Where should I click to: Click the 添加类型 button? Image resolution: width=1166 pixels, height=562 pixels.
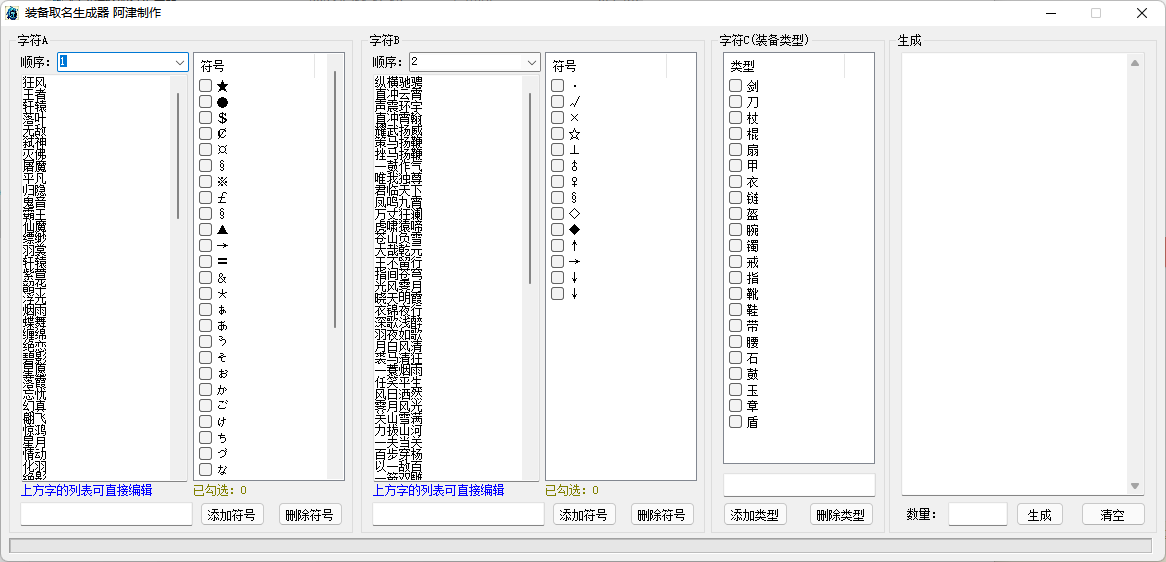coord(755,514)
